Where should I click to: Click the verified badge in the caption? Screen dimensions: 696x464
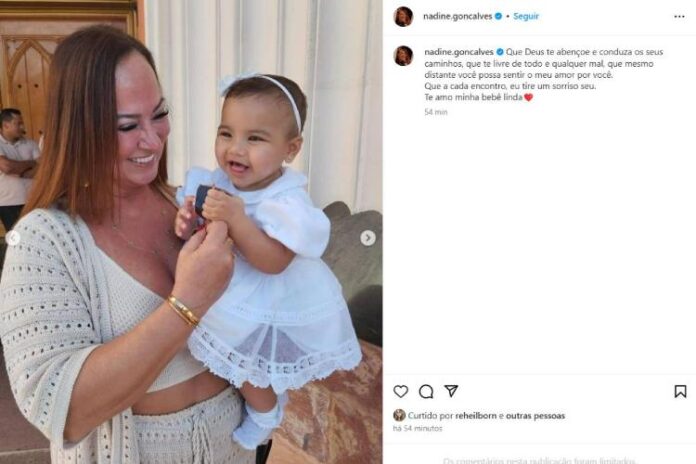click(500, 52)
